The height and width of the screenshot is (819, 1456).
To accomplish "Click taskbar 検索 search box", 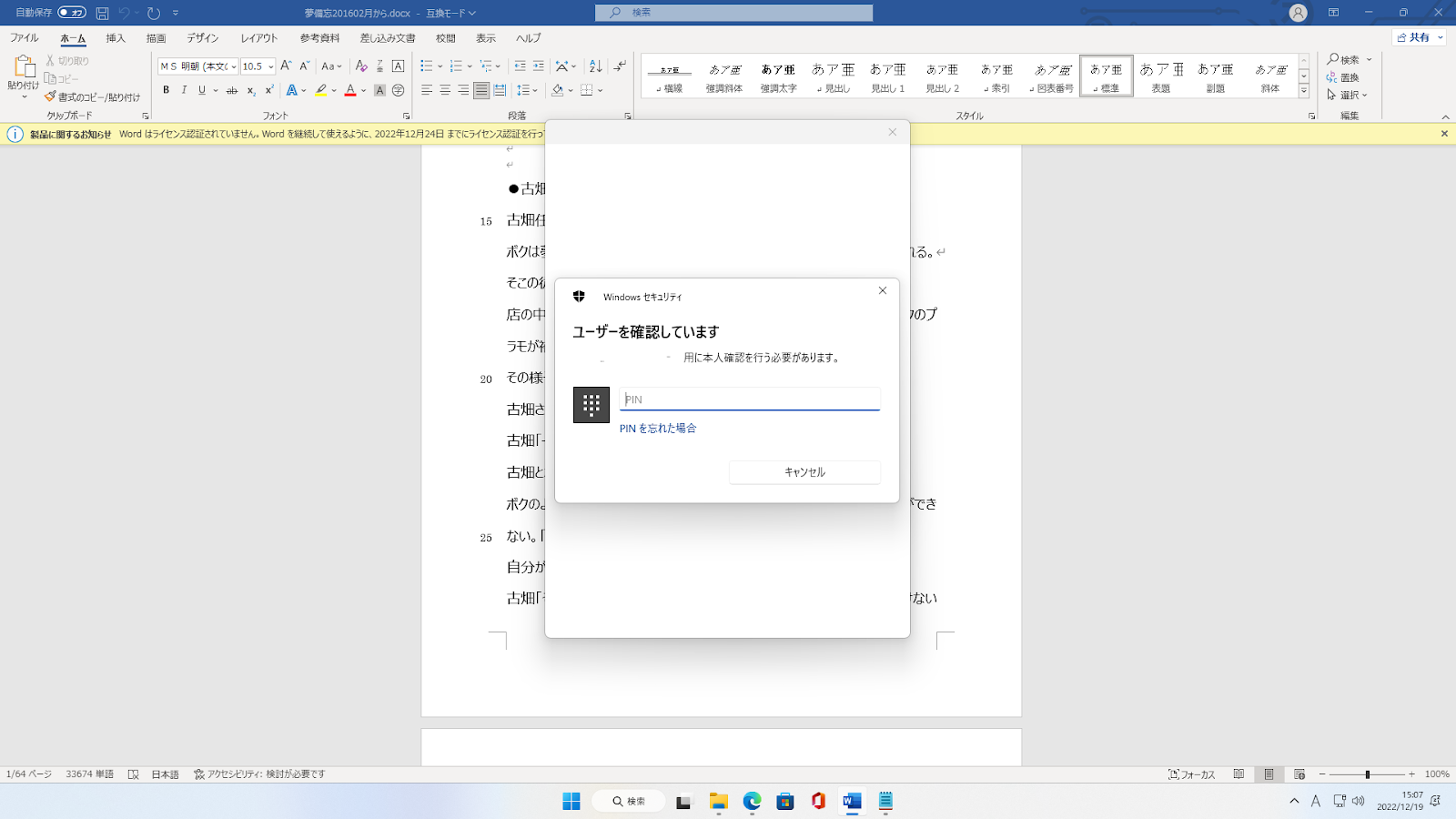I will click(x=629, y=801).
